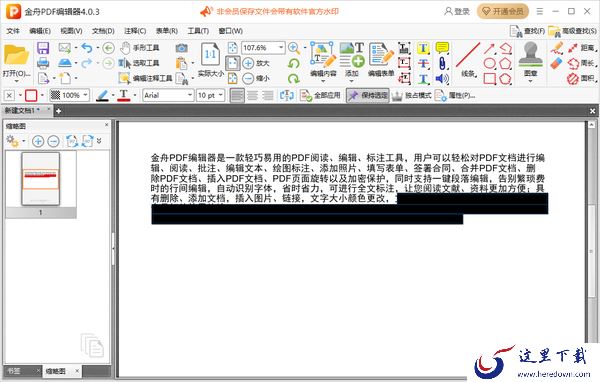Screen dimensions: 600x382
Task: Click the Login (登录) button
Action: tap(457, 11)
